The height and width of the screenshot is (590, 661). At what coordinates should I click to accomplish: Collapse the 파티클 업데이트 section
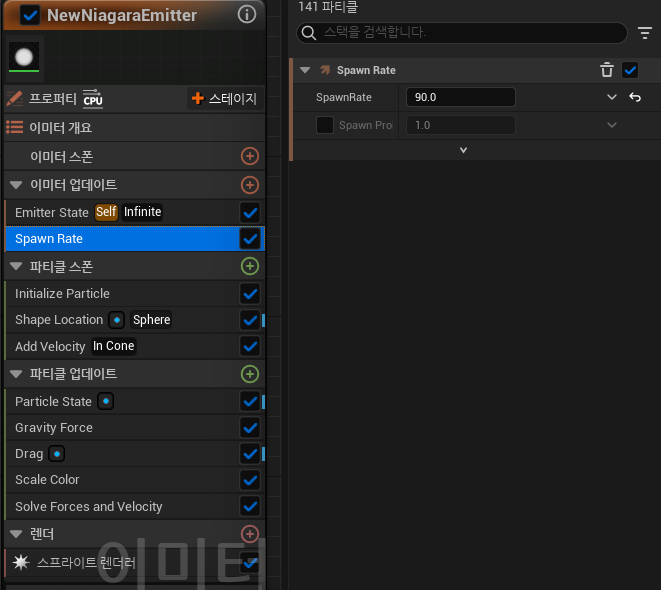16,374
